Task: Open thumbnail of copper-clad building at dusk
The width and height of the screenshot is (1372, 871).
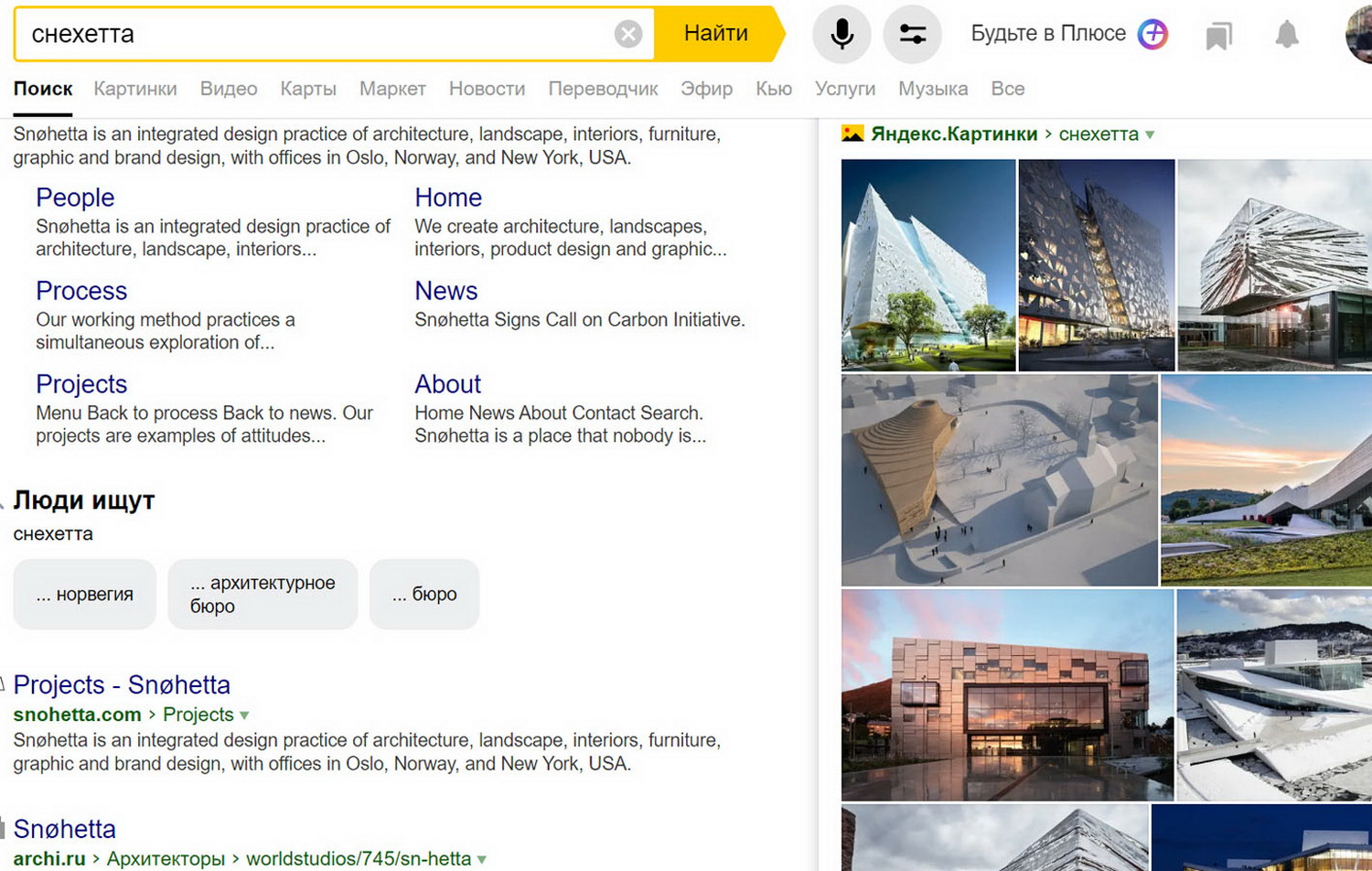Action: point(1007,695)
